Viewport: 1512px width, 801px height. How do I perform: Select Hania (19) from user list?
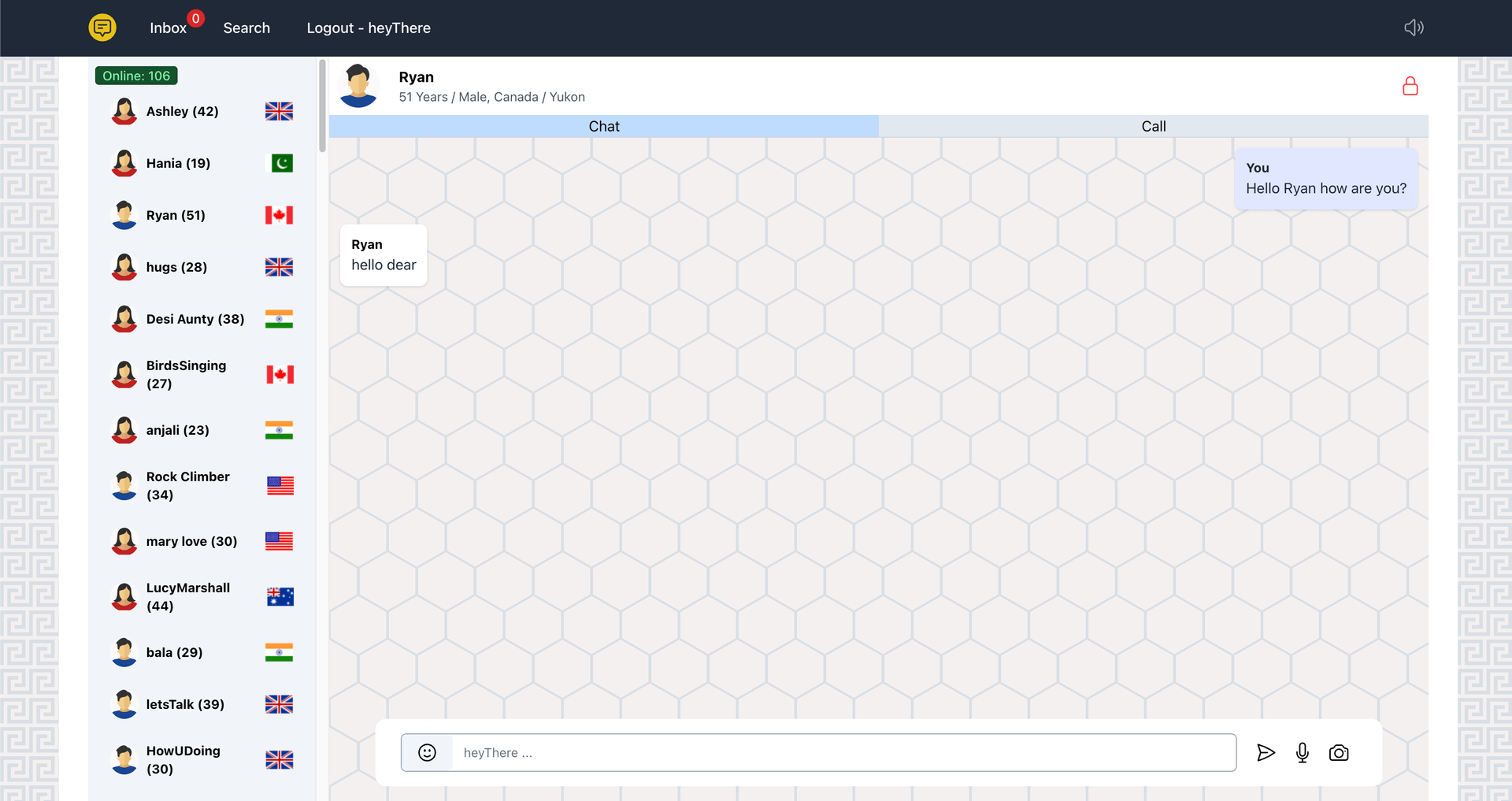click(178, 163)
